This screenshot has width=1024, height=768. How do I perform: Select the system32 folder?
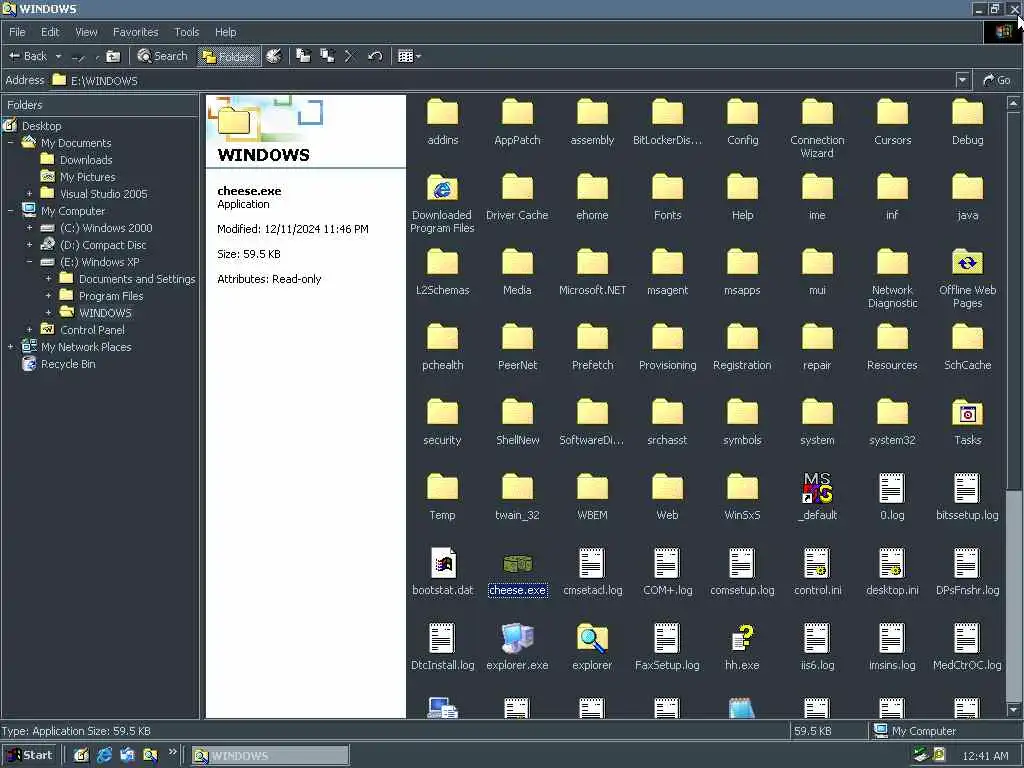[892, 421]
